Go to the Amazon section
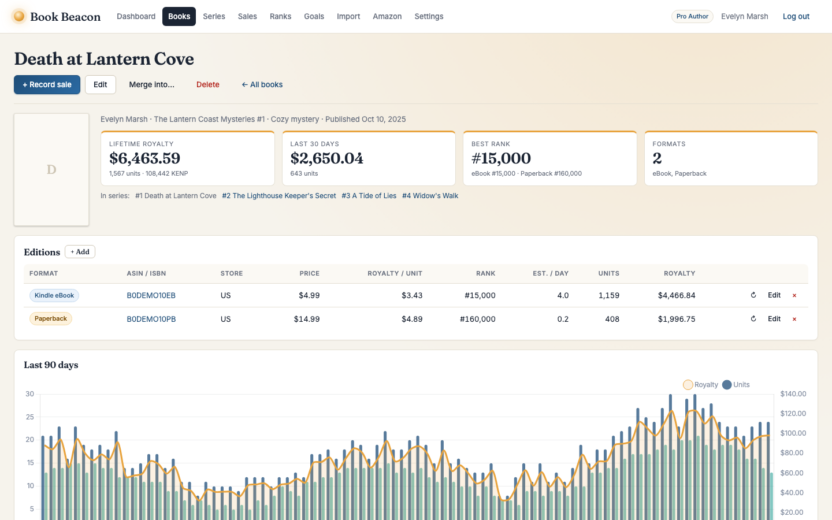Screen dimensions: 832x520 point(387,16)
